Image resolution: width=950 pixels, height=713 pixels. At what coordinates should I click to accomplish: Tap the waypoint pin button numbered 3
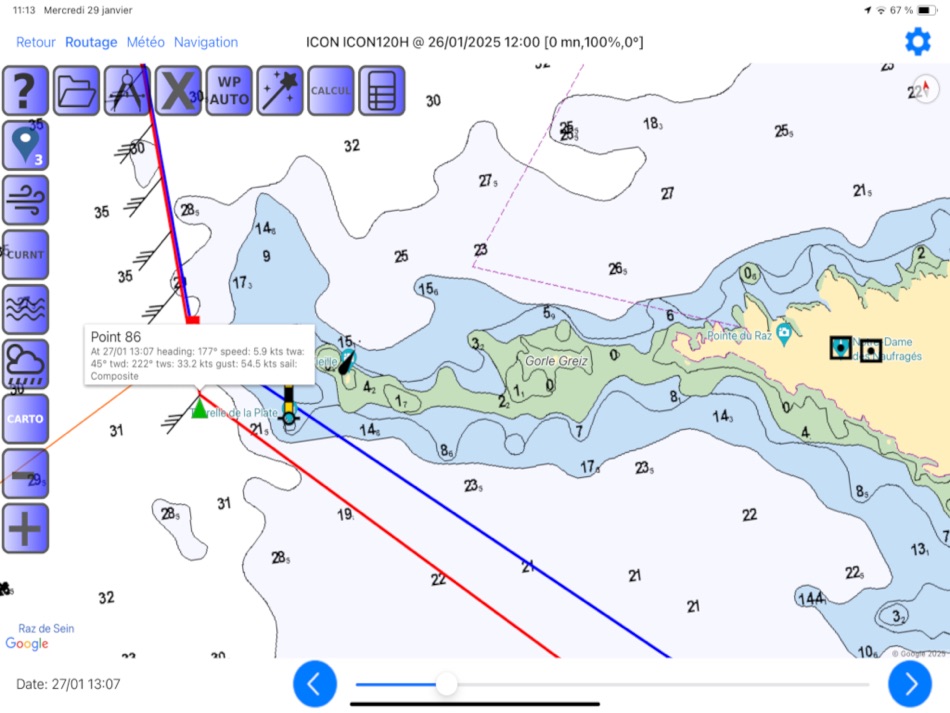click(x=25, y=145)
